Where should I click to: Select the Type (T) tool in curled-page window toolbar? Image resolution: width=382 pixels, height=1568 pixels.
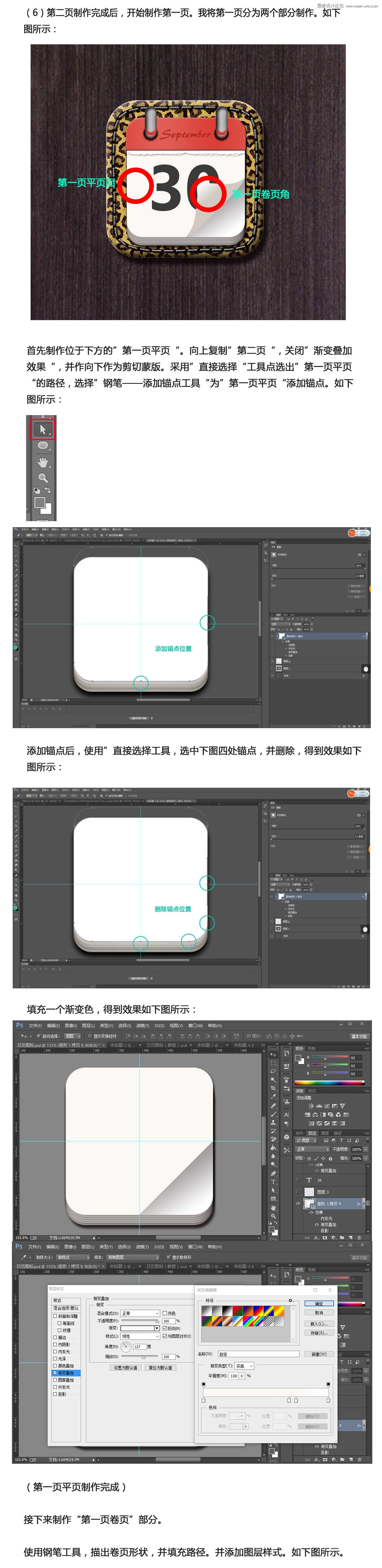coord(274,1182)
